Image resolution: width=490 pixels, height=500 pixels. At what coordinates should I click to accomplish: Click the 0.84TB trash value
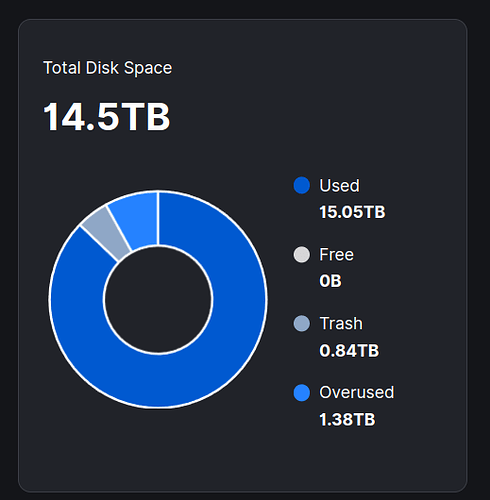pyautogui.click(x=349, y=351)
